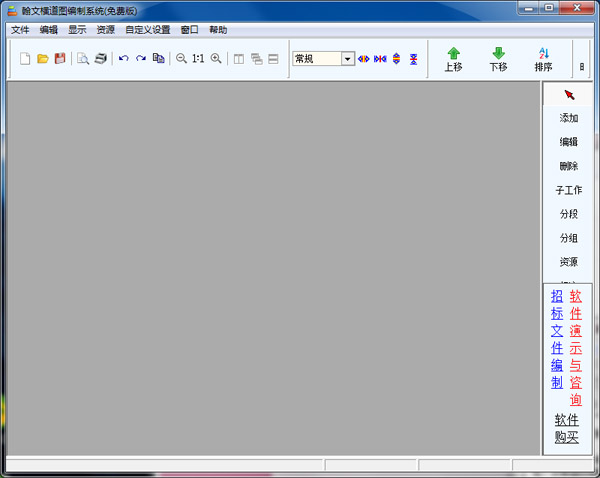Click the Save icon in the toolbar
600x478 pixels.
pos(59,59)
